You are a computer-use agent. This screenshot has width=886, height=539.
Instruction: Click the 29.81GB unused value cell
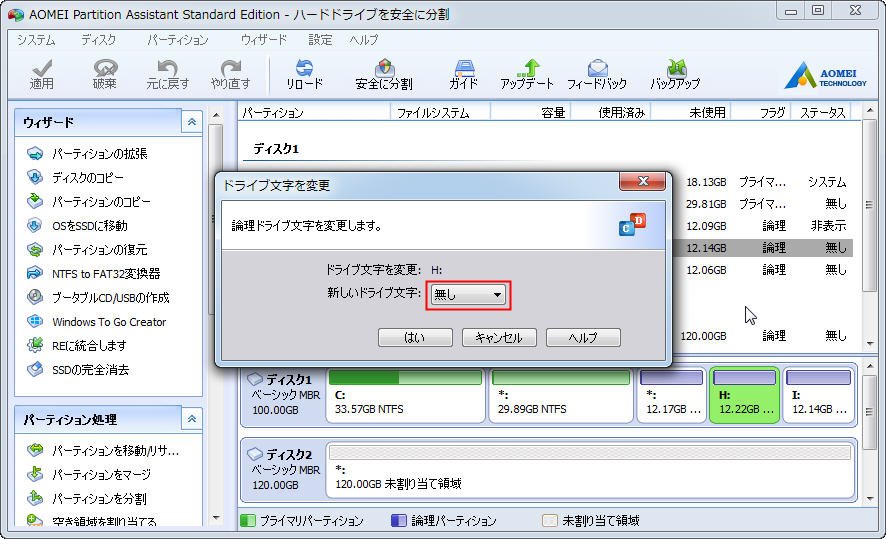pos(706,204)
